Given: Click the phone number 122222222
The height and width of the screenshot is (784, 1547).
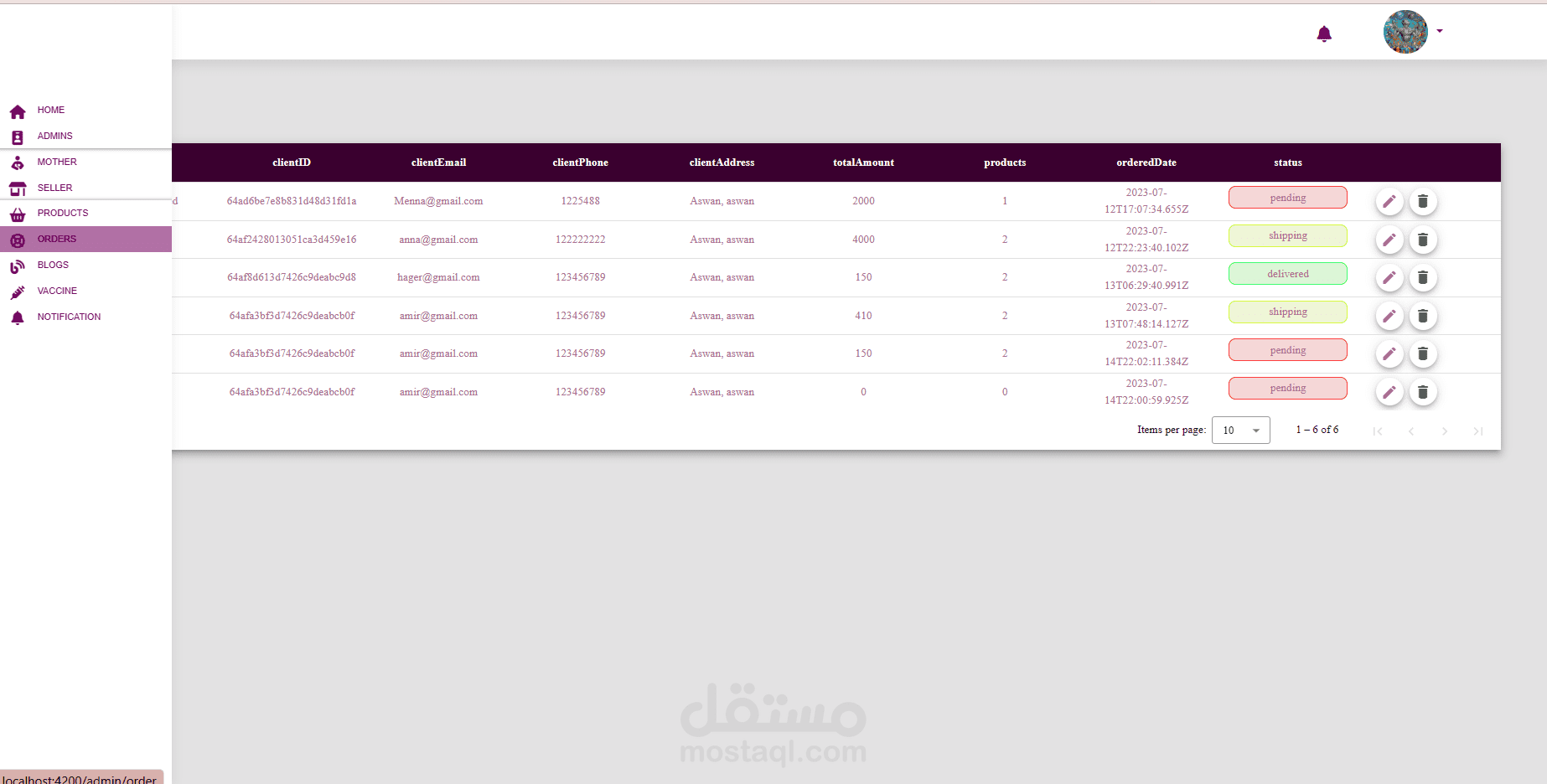Looking at the screenshot, I should (x=580, y=240).
